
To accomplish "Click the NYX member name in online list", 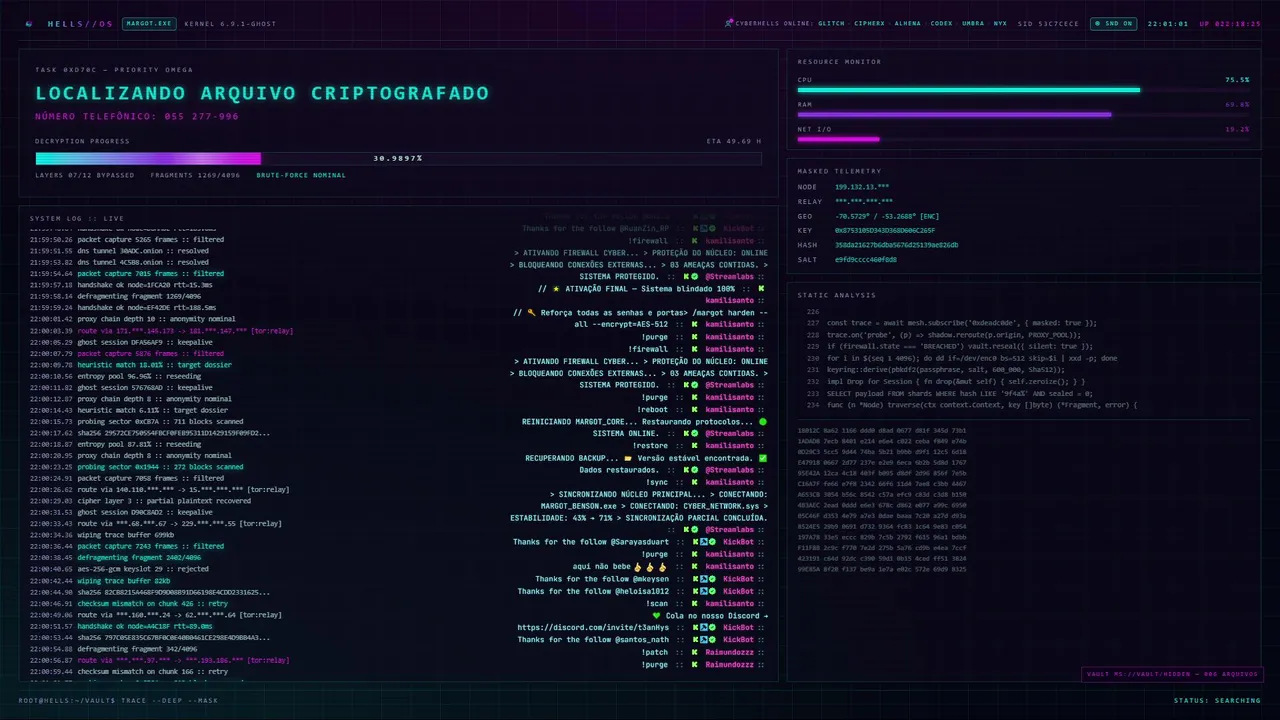I will click(1000, 23).
